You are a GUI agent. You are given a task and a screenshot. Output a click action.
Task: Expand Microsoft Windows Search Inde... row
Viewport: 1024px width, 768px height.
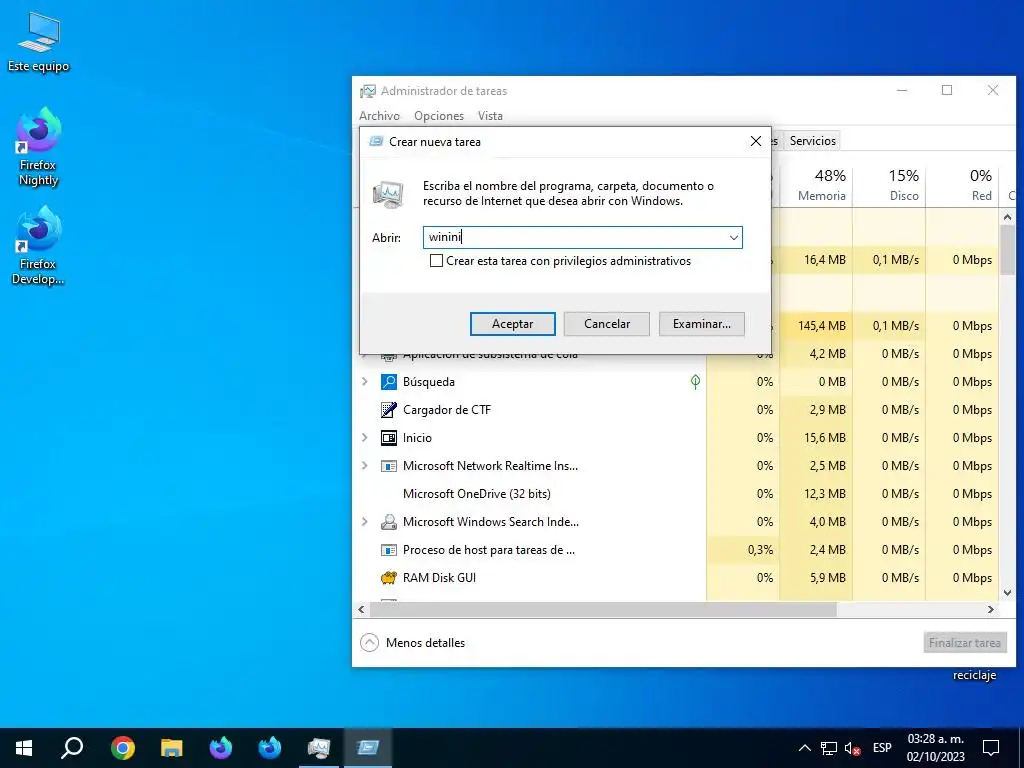(365, 522)
